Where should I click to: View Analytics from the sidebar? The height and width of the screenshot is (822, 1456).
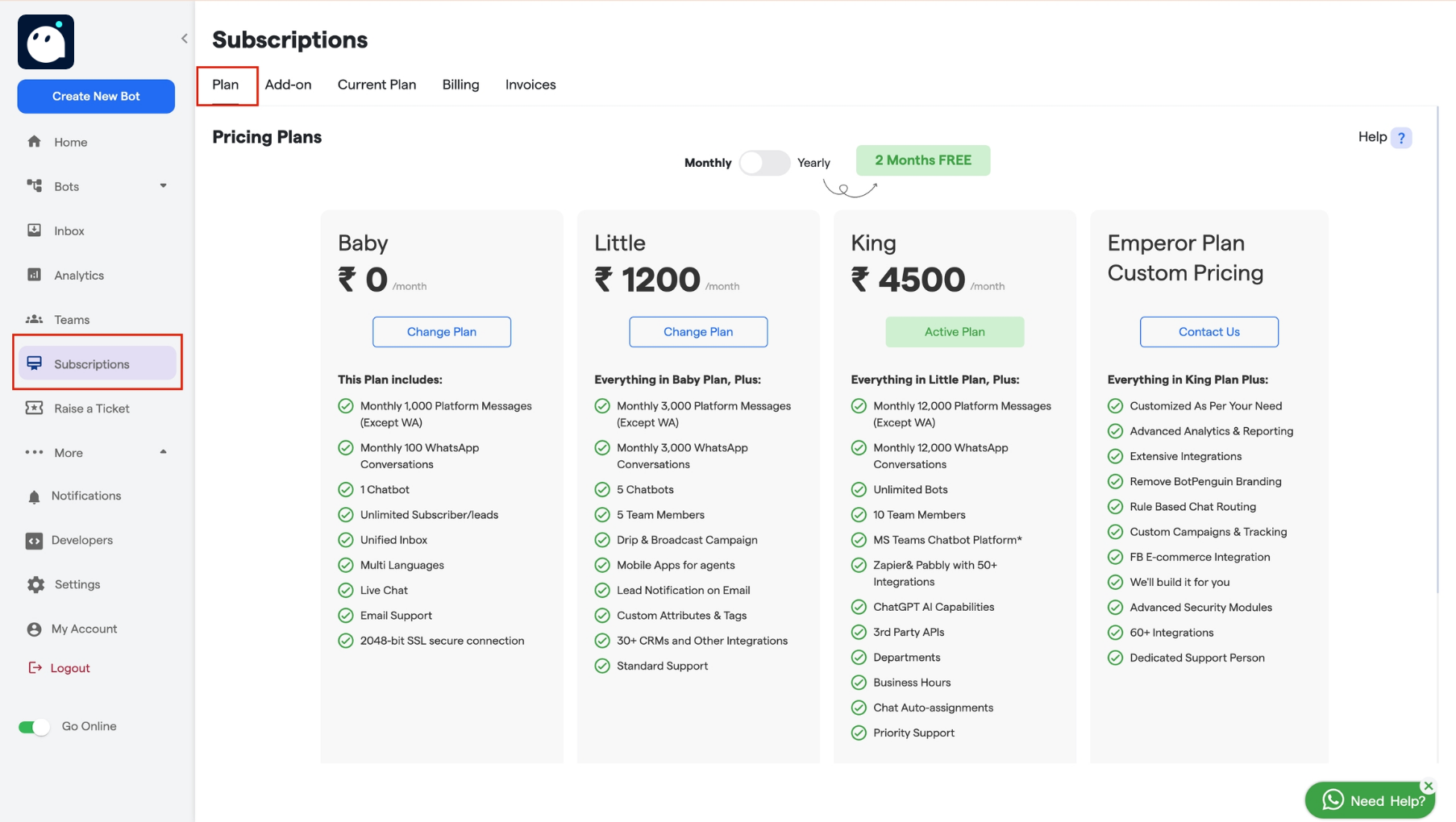[78, 275]
